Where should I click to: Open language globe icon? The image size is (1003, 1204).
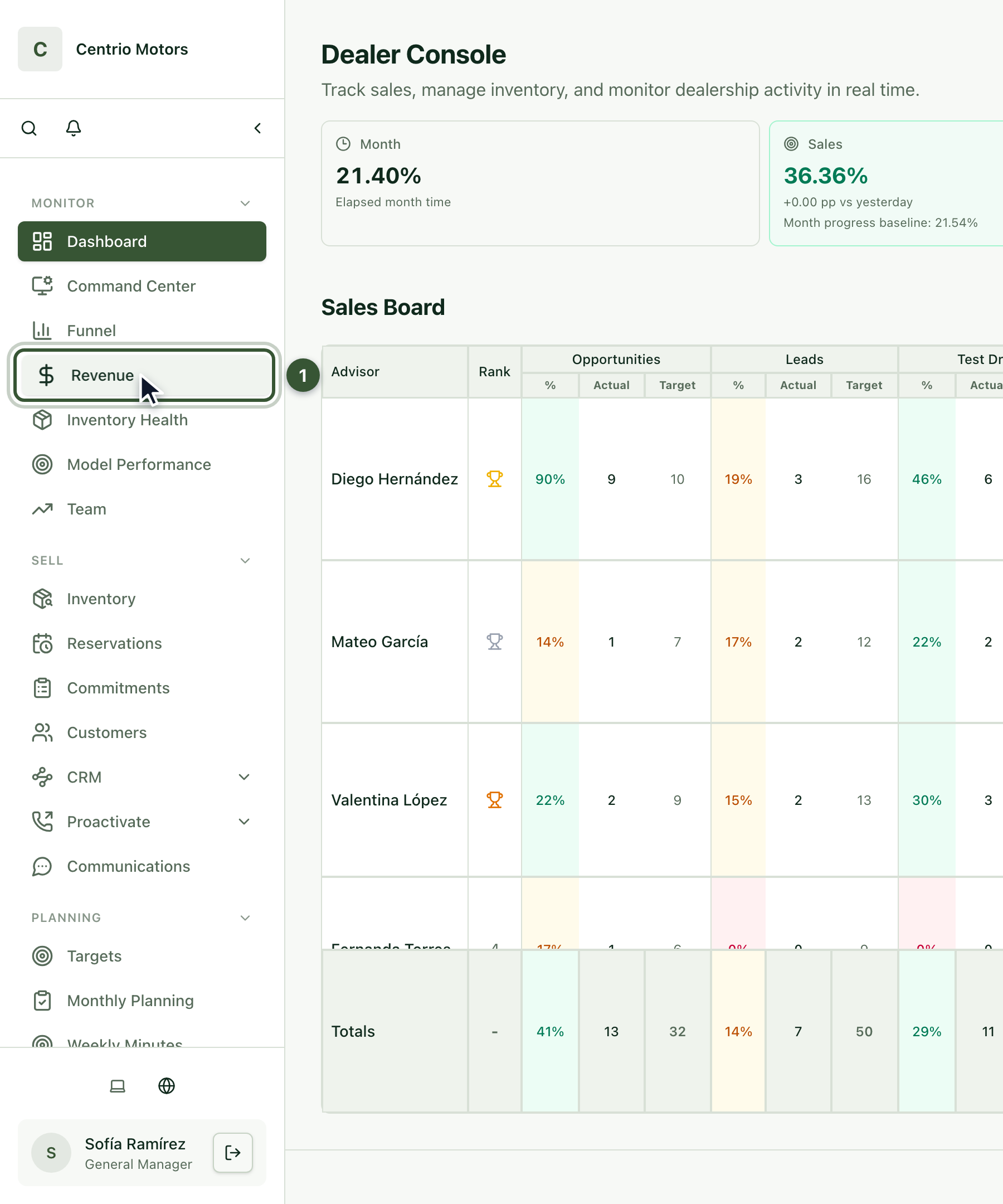tap(167, 1086)
